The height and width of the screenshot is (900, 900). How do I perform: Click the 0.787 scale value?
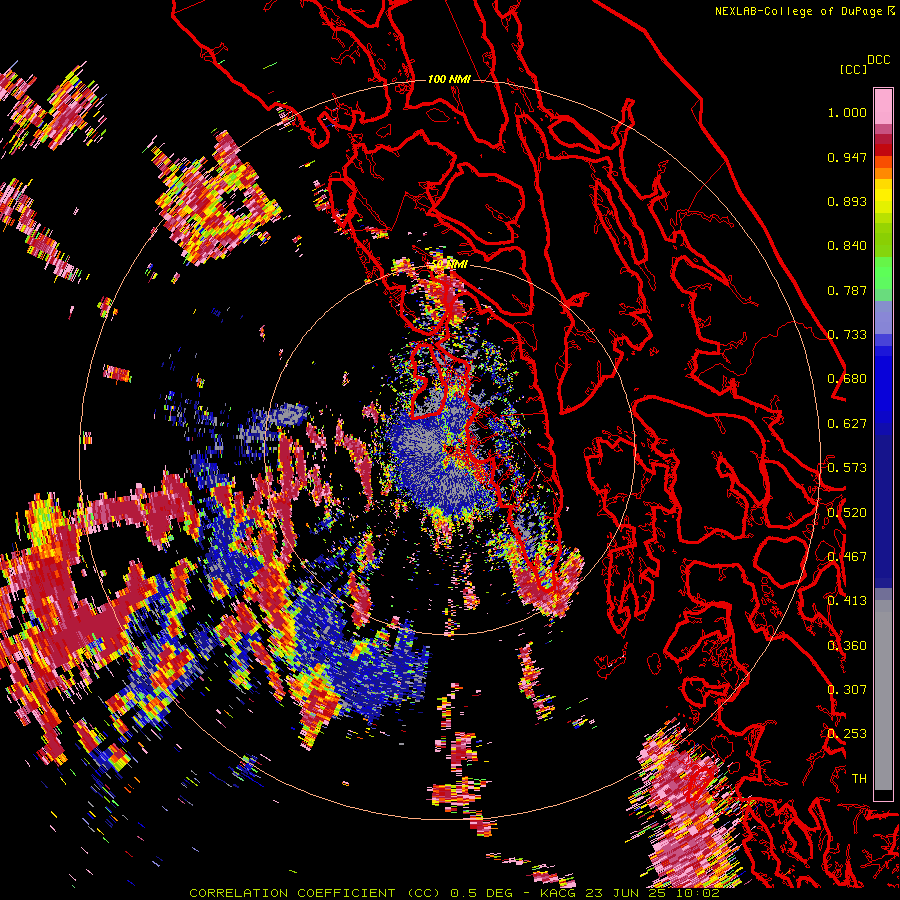coord(847,290)
